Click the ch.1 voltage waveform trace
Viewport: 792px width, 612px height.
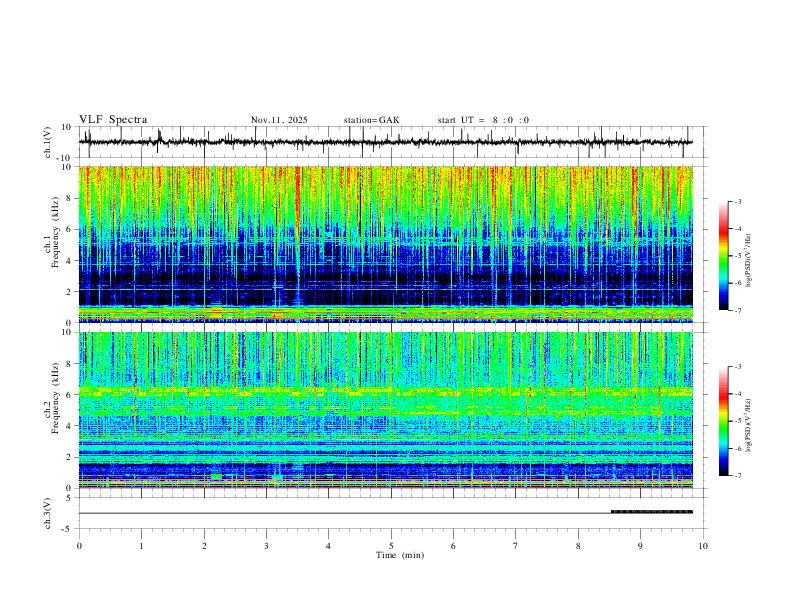[386, 142]
